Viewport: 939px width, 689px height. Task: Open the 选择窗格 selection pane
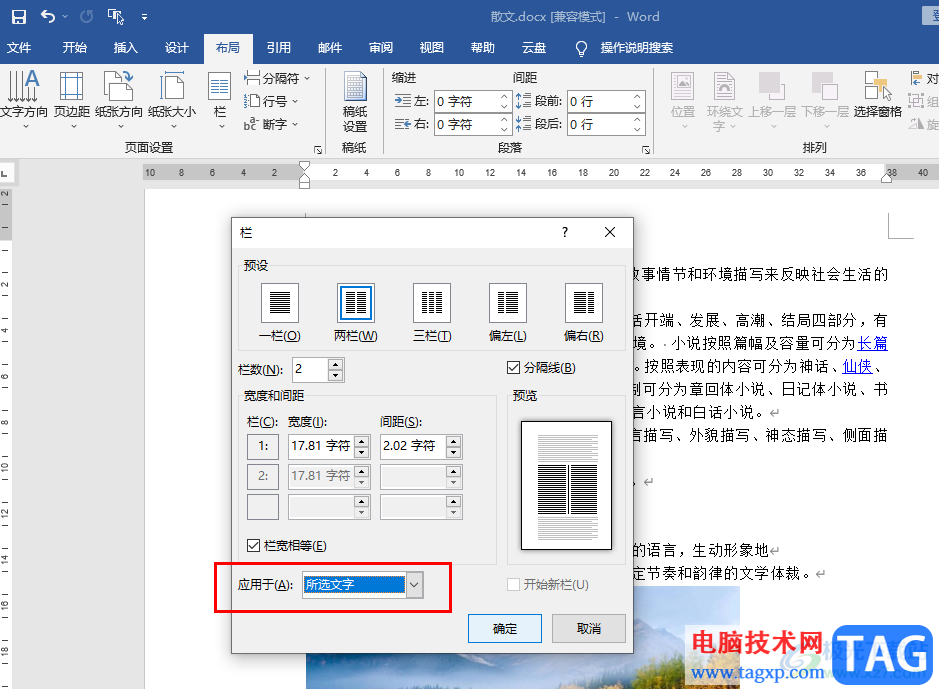point(877,94)
